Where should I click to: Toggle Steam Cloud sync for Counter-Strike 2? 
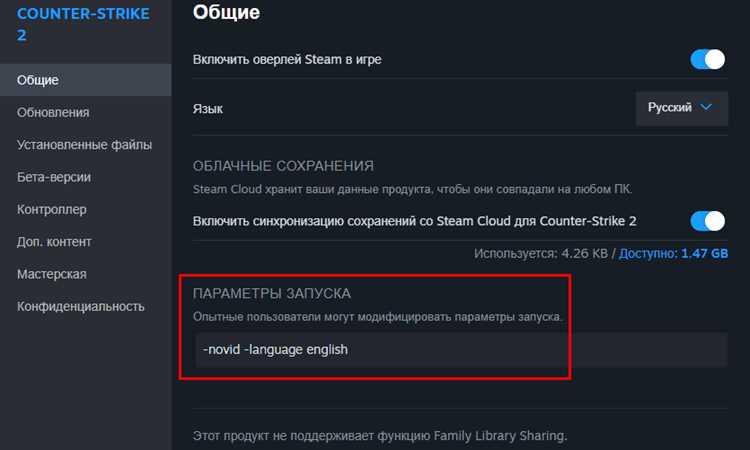(x=707, y=221)
